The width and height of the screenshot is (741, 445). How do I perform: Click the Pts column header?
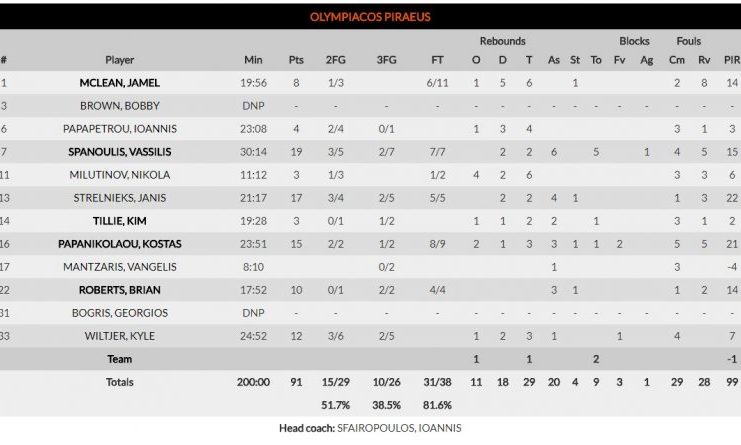tap(296, 60)
